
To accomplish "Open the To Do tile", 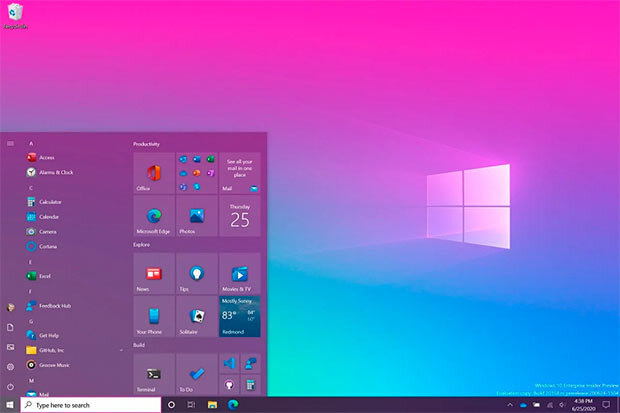I will click(197, 374).
